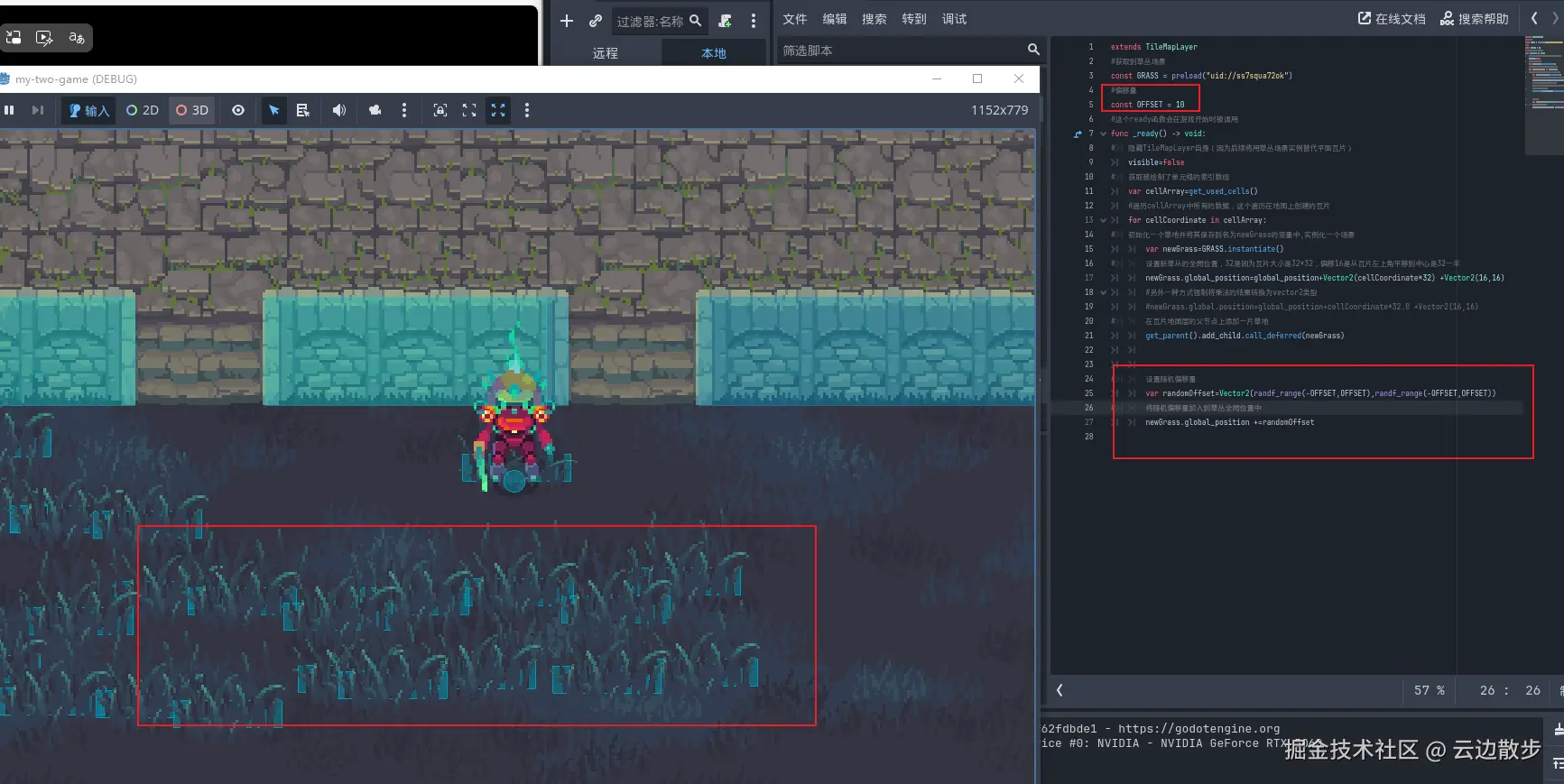This screenshot has height=784, width=1564.
Task: Open the game toolbar overflow menu
Action: 527,110
